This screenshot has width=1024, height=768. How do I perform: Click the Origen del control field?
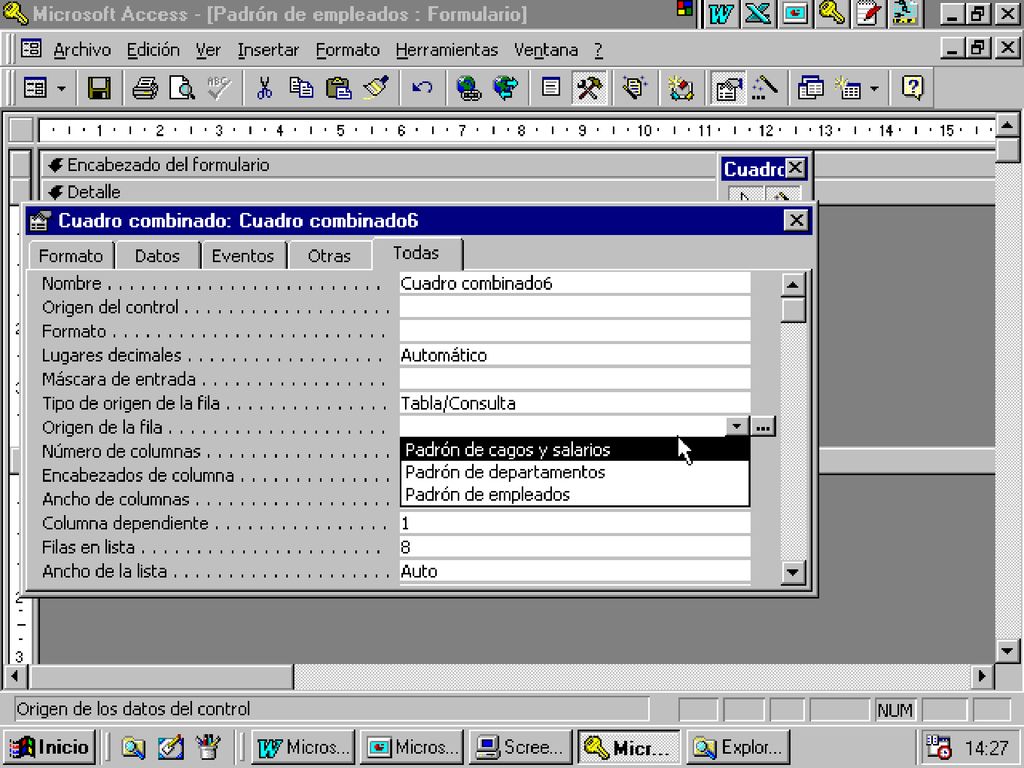[575, 307]
